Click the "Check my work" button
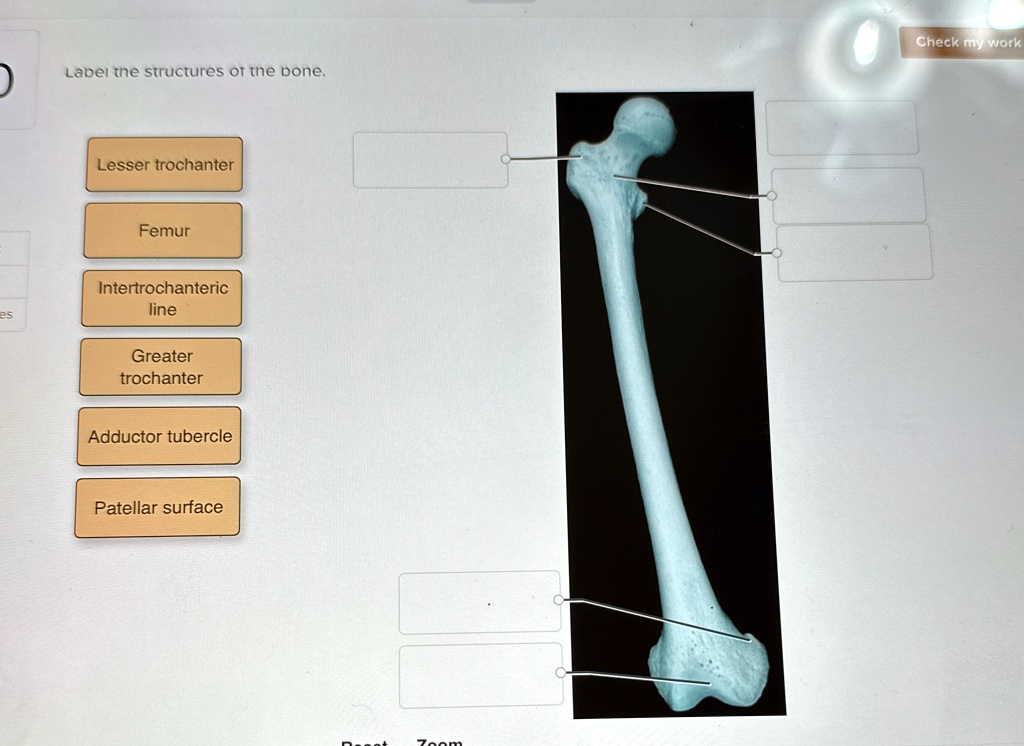This screenshot has height=746, width=1024. 963,42
